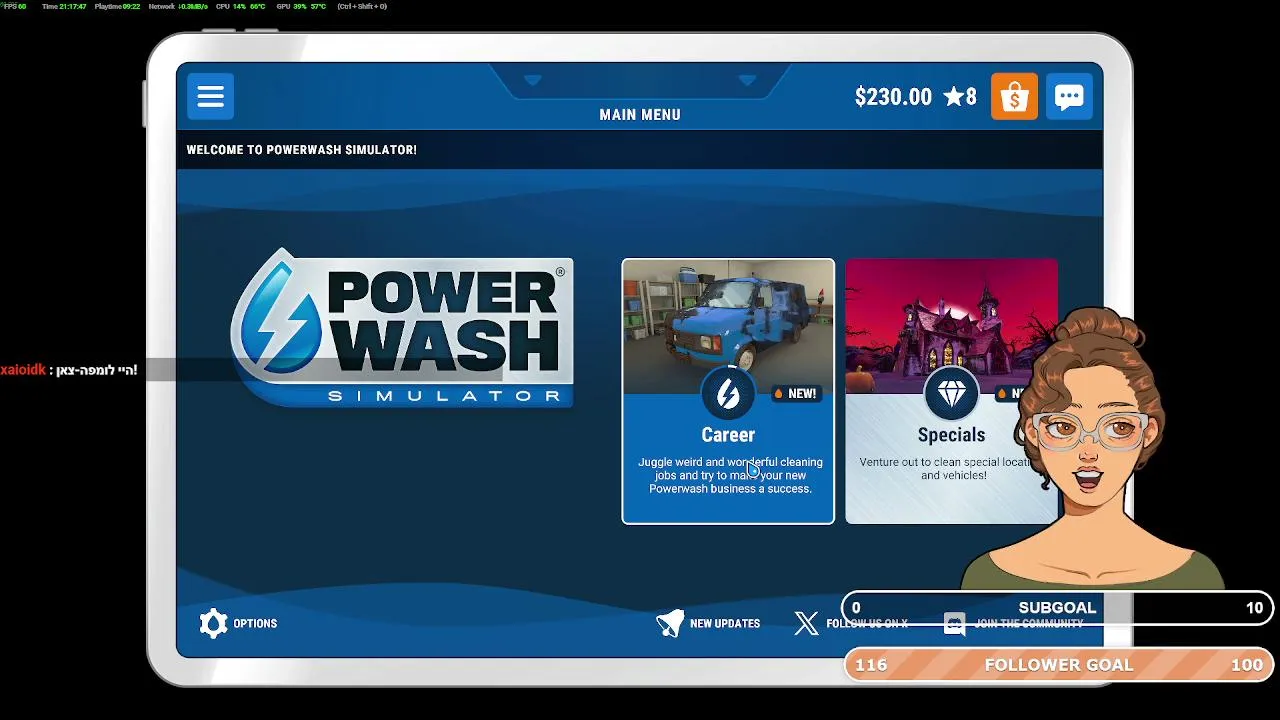Click the "Playtime 09:22" overlay readout

click(x=117, y=6)
